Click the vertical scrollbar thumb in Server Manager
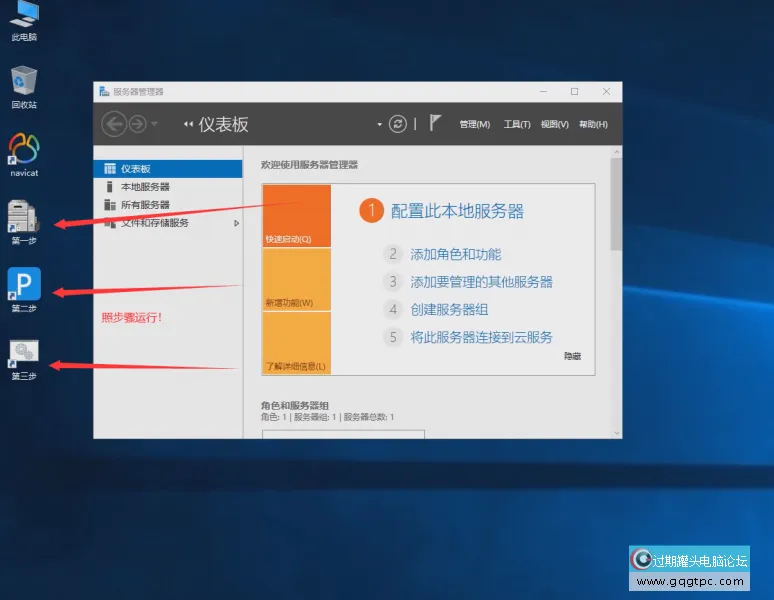 tap(616, 204)
